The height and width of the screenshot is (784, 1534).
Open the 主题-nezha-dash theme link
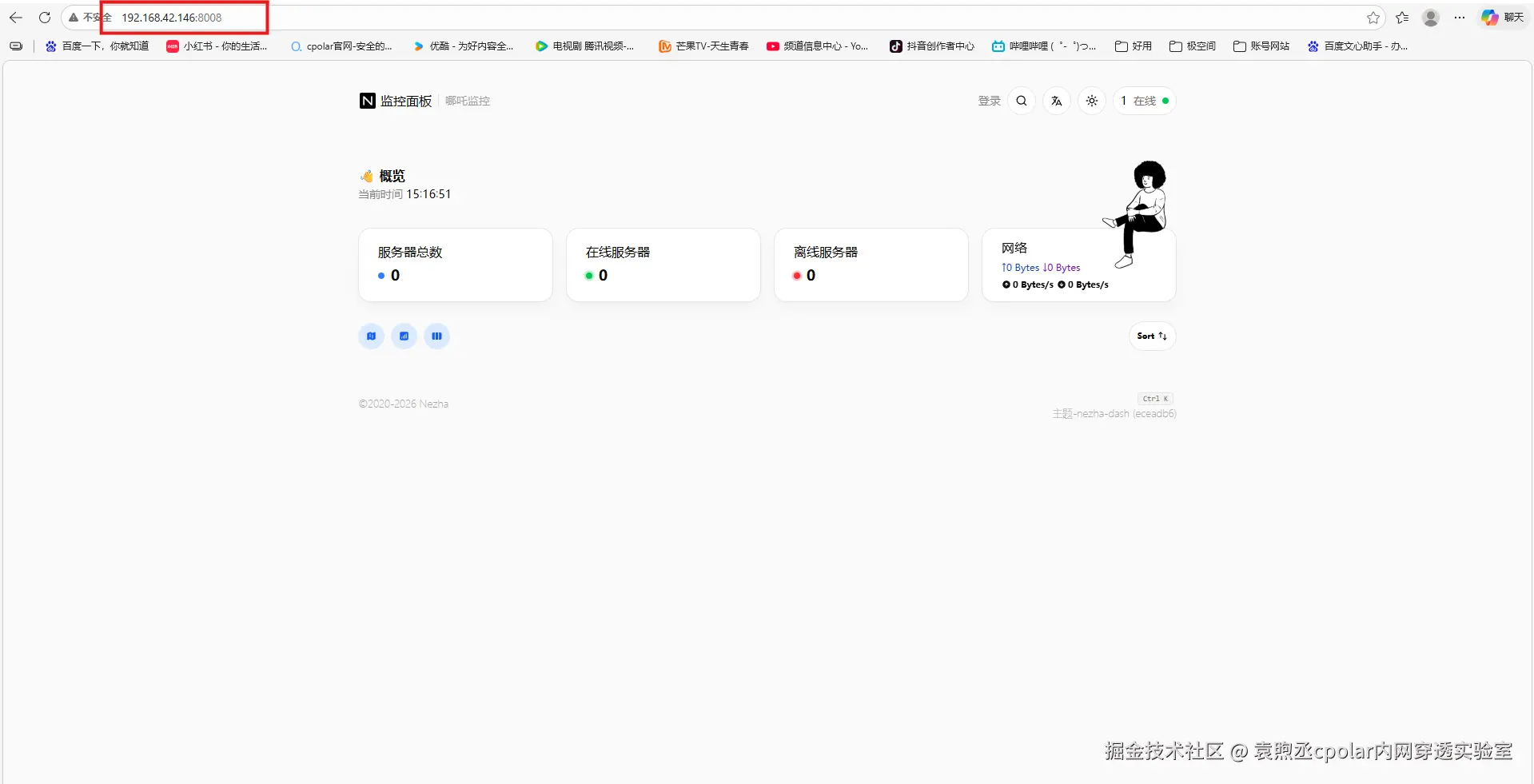coord(1114,414)
